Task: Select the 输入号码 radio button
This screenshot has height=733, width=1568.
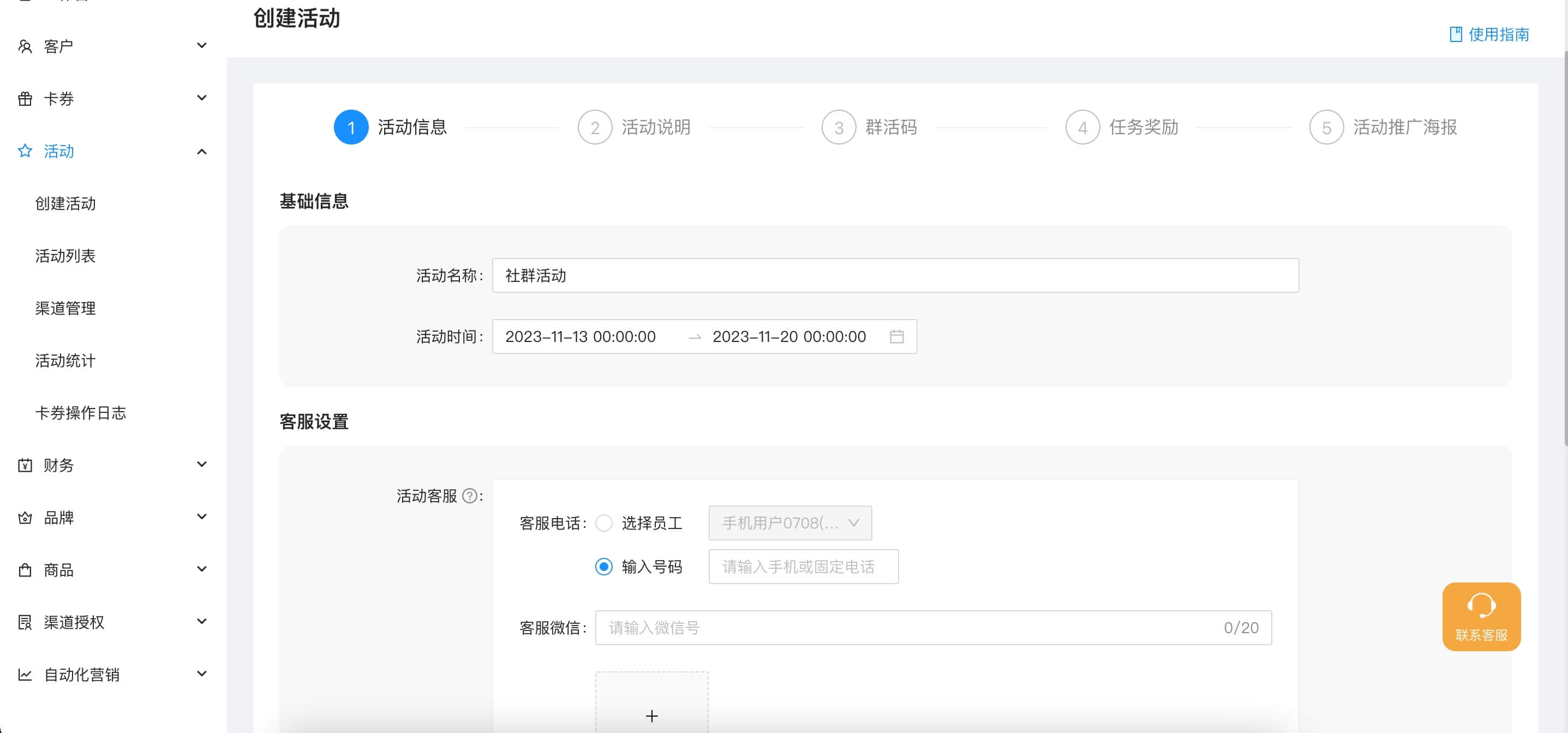Action: tap(603, 567)
